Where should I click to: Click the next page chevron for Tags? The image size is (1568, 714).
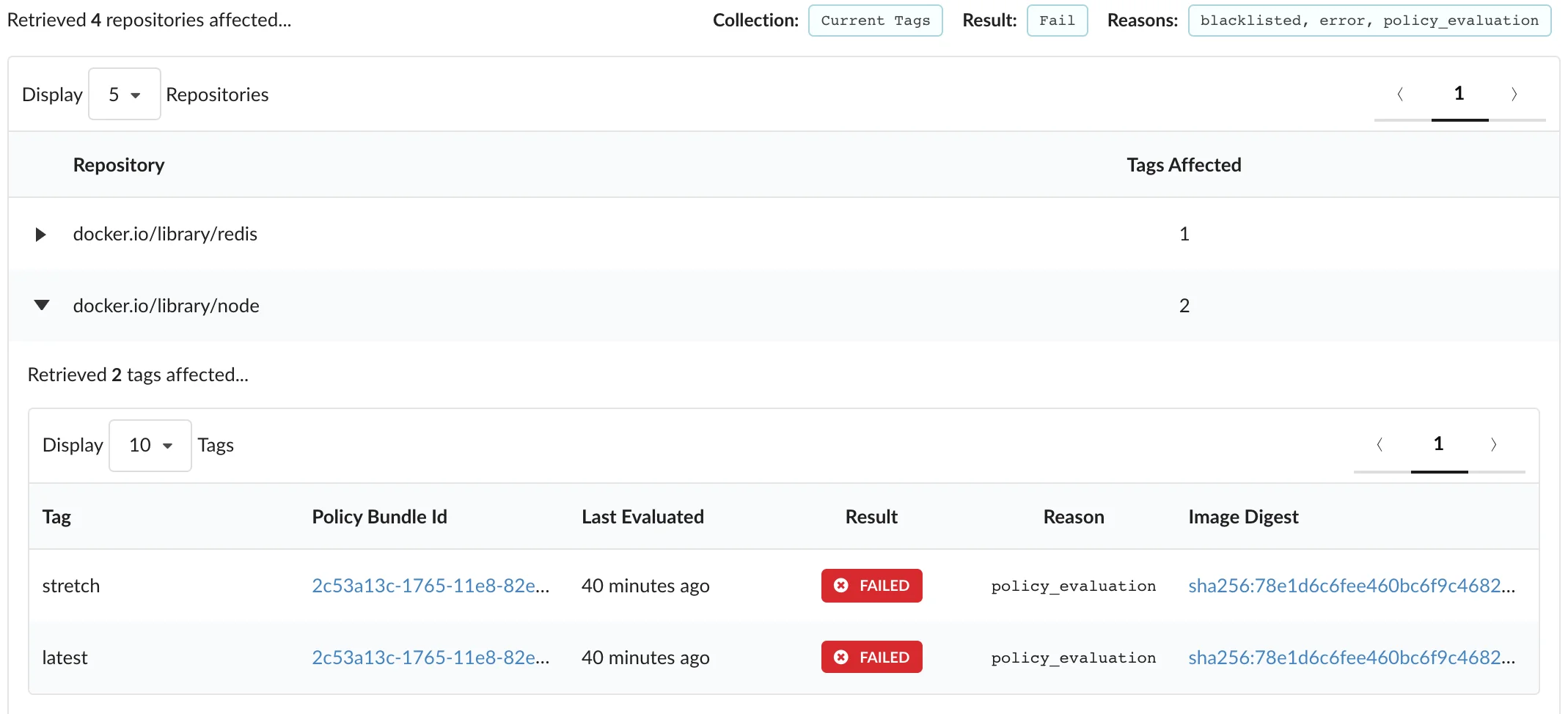[x=1495, y=444]
